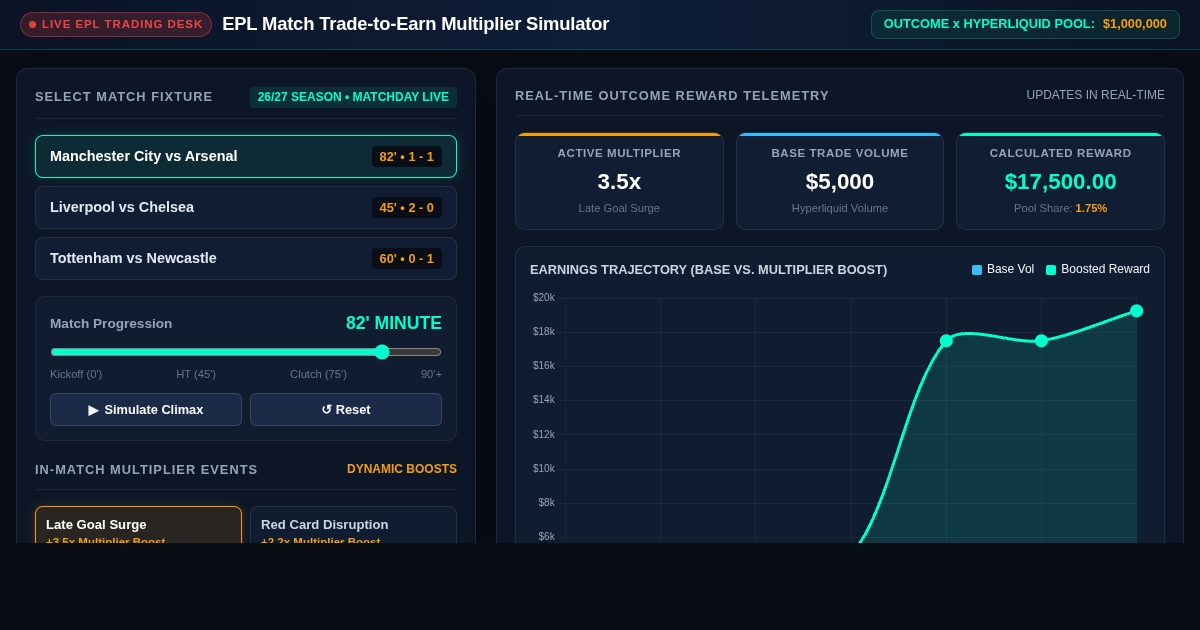Click the UPDATES IN REAL-TIME label
This screenshot has width=1200, height=630.
tap(1095, 95)
